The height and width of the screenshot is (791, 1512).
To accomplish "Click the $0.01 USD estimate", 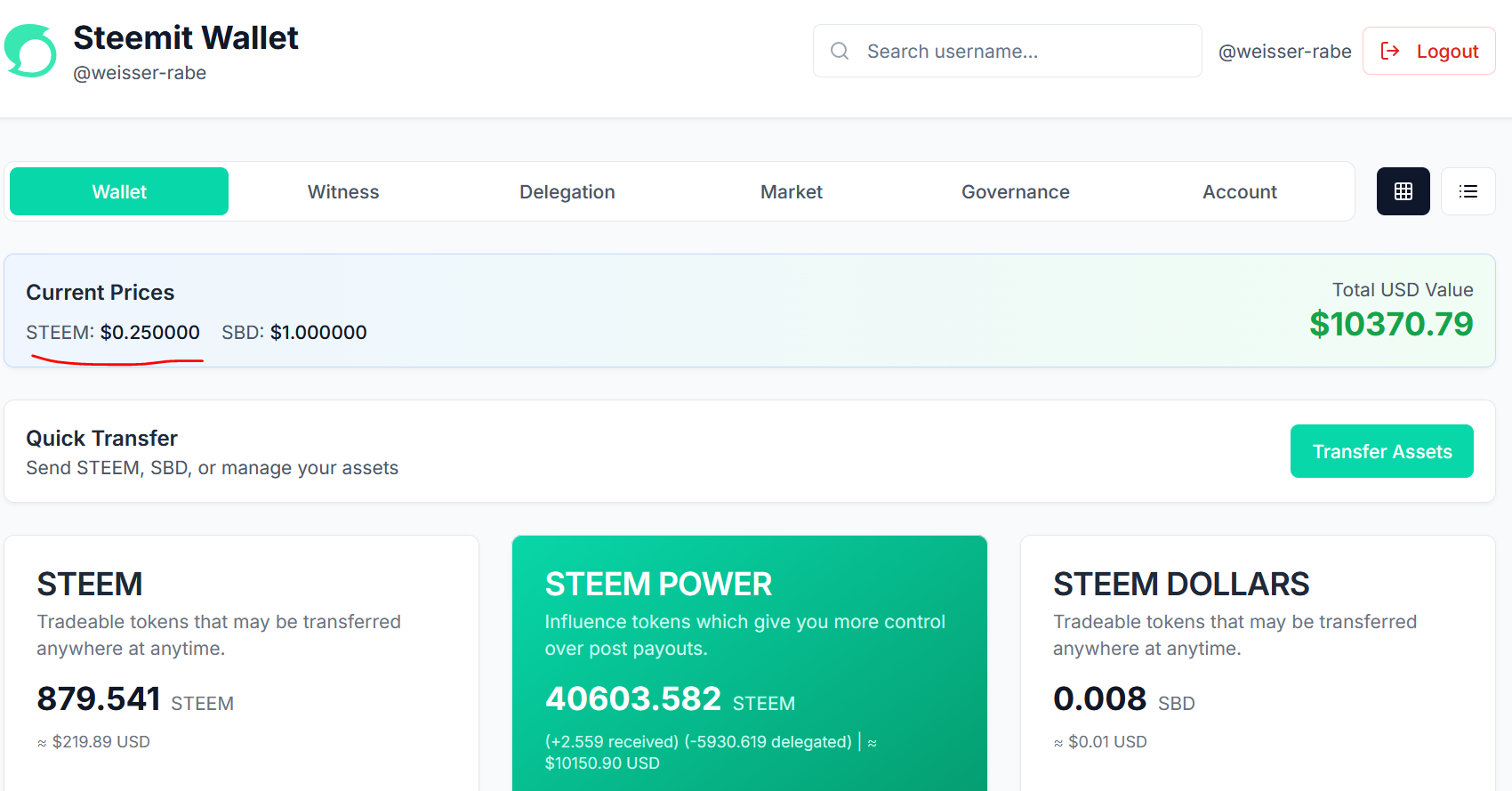I will pyautogui.click(x=1100, y=741).
